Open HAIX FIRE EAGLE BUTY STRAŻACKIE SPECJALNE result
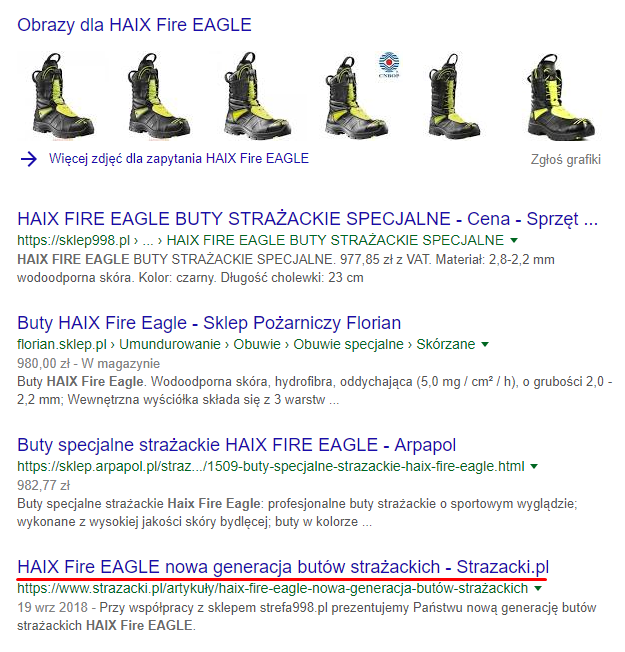This screenshot has height=652, width=625. 307,219
